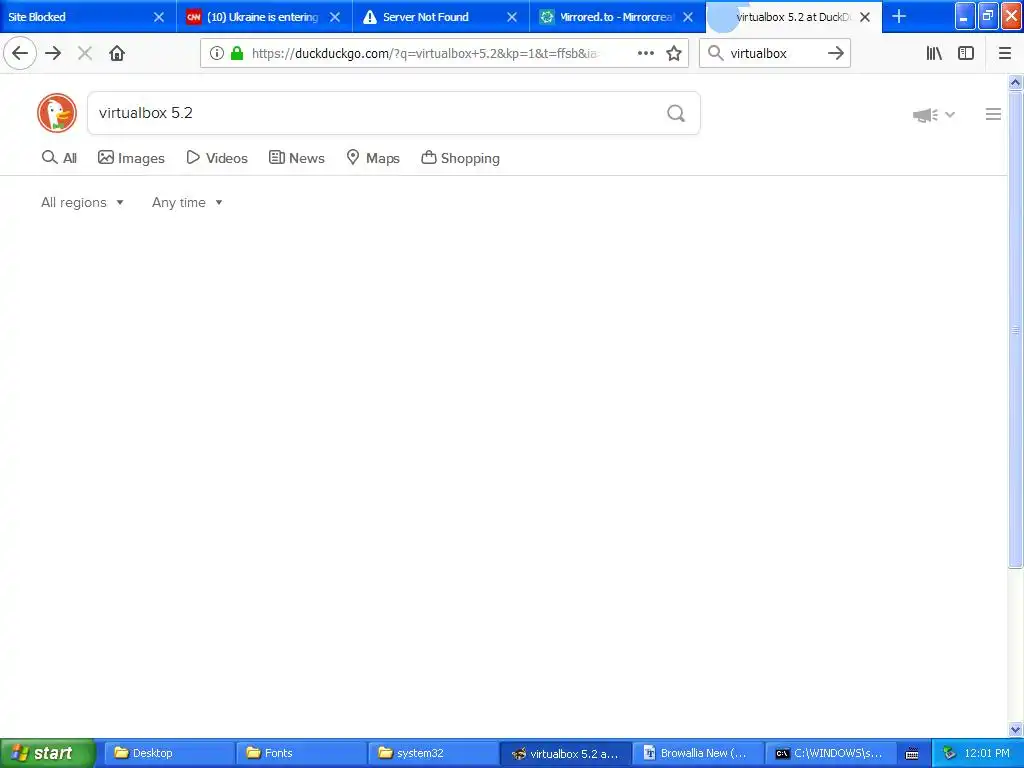Image resolution: width=1024 pixels, height=768 pixels.
Task: Open page actions three-dot menu in address bar
Action: coord(646,53)
